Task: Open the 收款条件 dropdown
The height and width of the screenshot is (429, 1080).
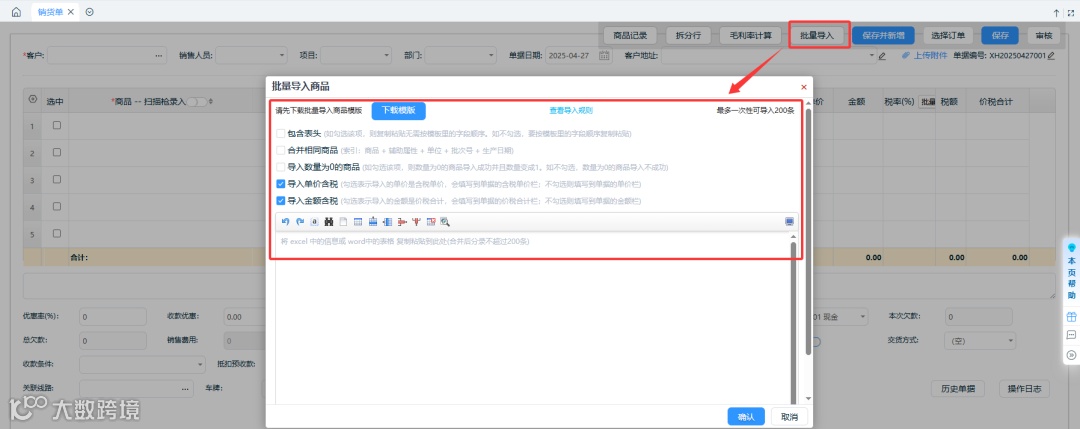Action: coord(143,364)
